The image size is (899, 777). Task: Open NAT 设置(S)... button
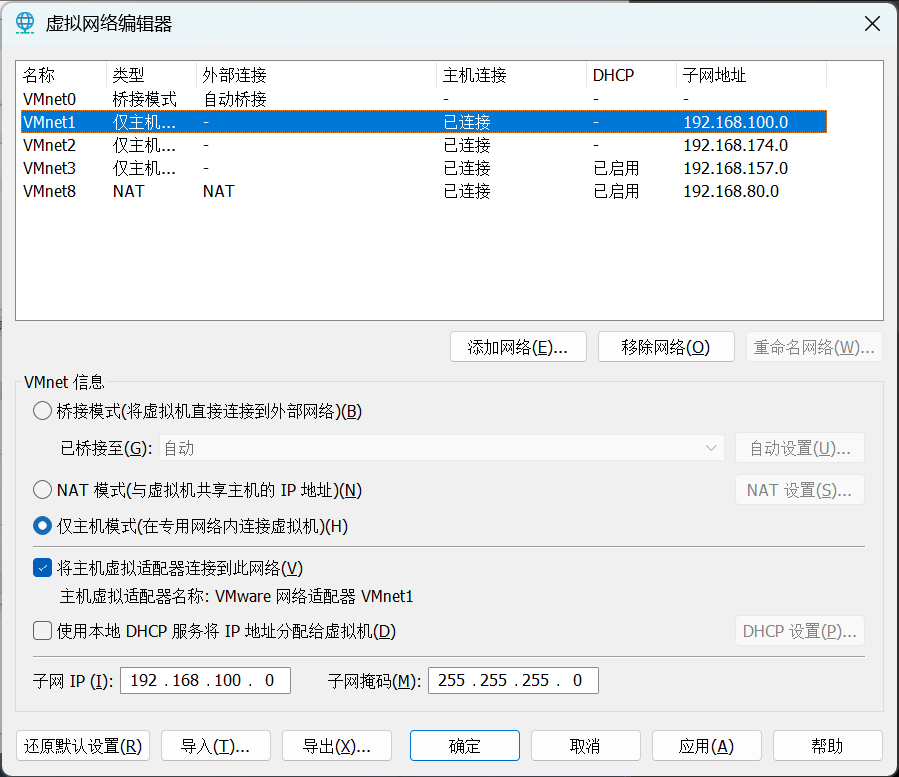(800, 490)
